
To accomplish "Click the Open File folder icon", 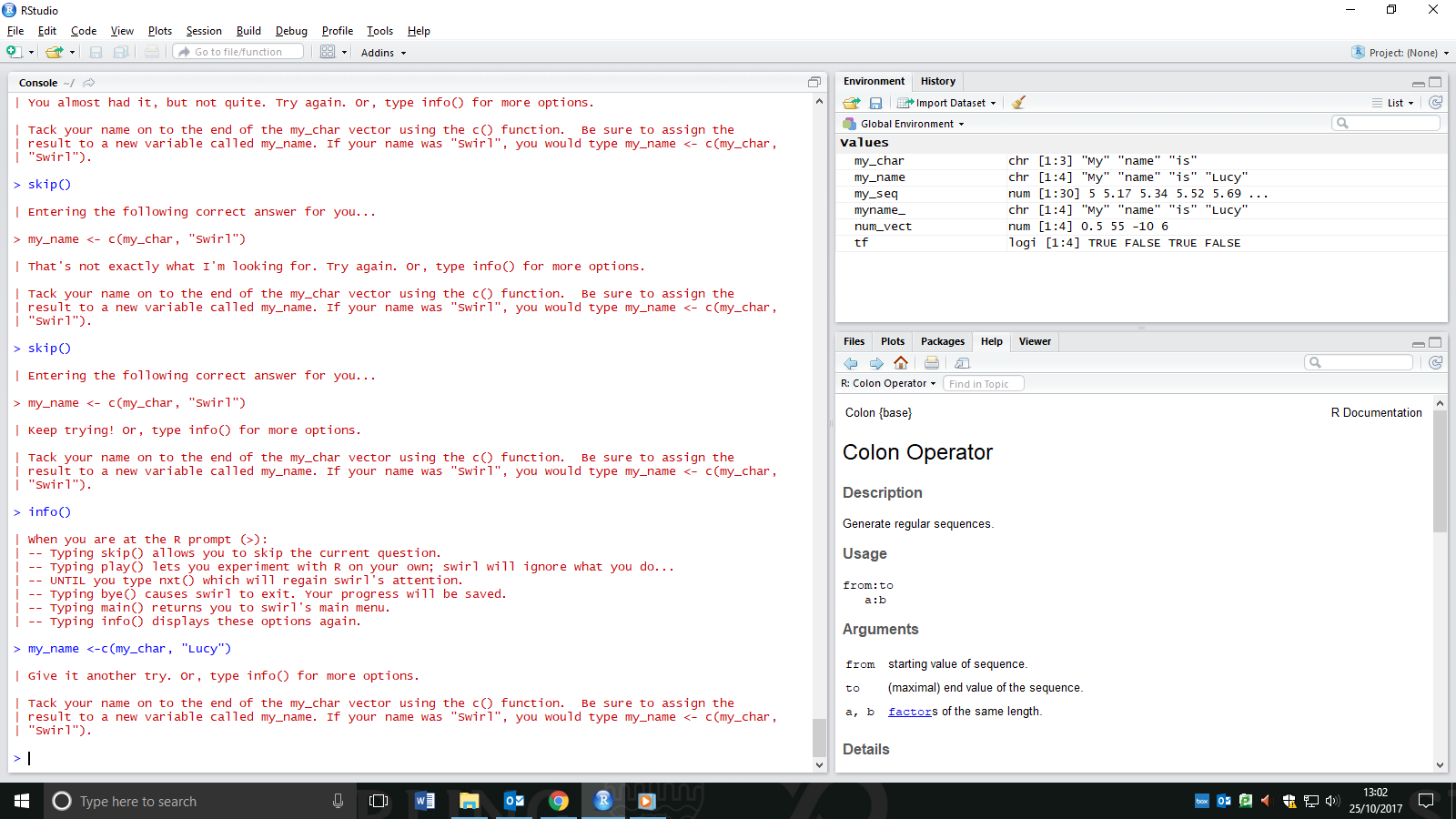I will tap(55, 52).
